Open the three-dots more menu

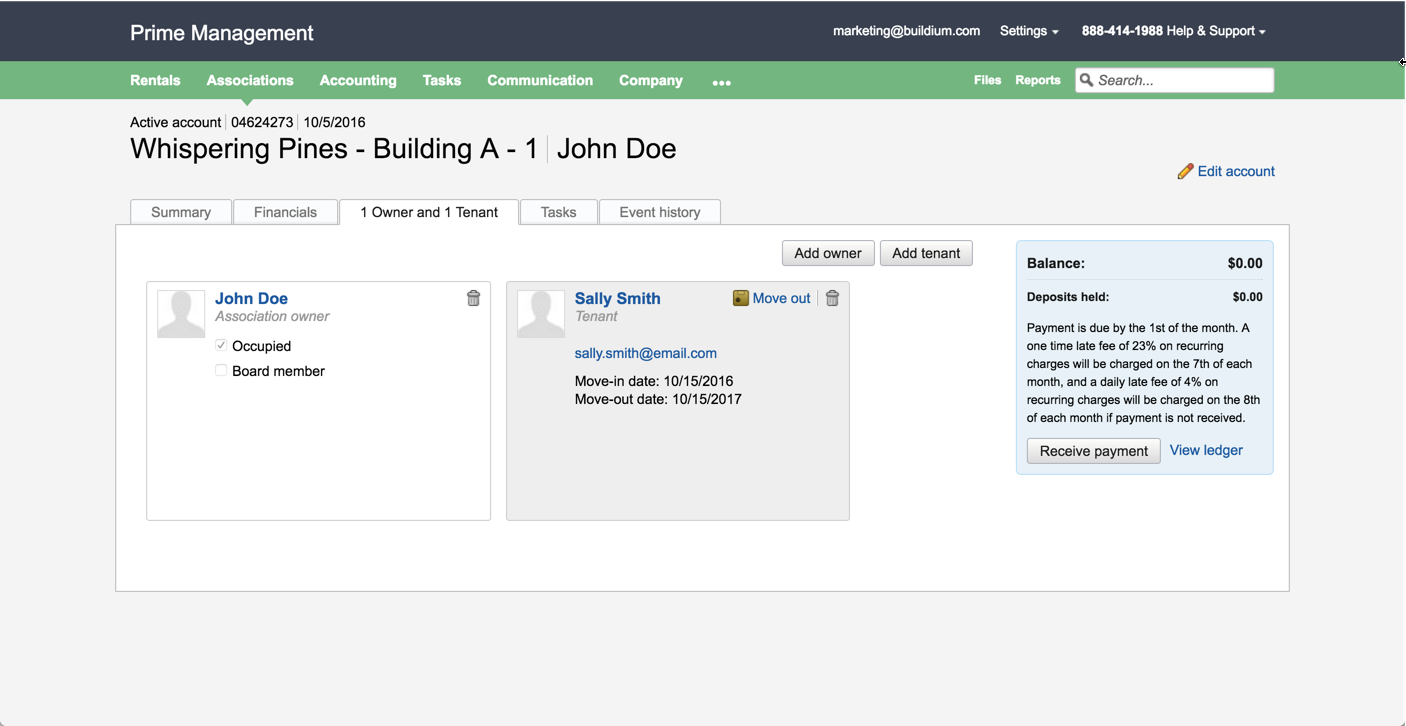tap(721, 82)
